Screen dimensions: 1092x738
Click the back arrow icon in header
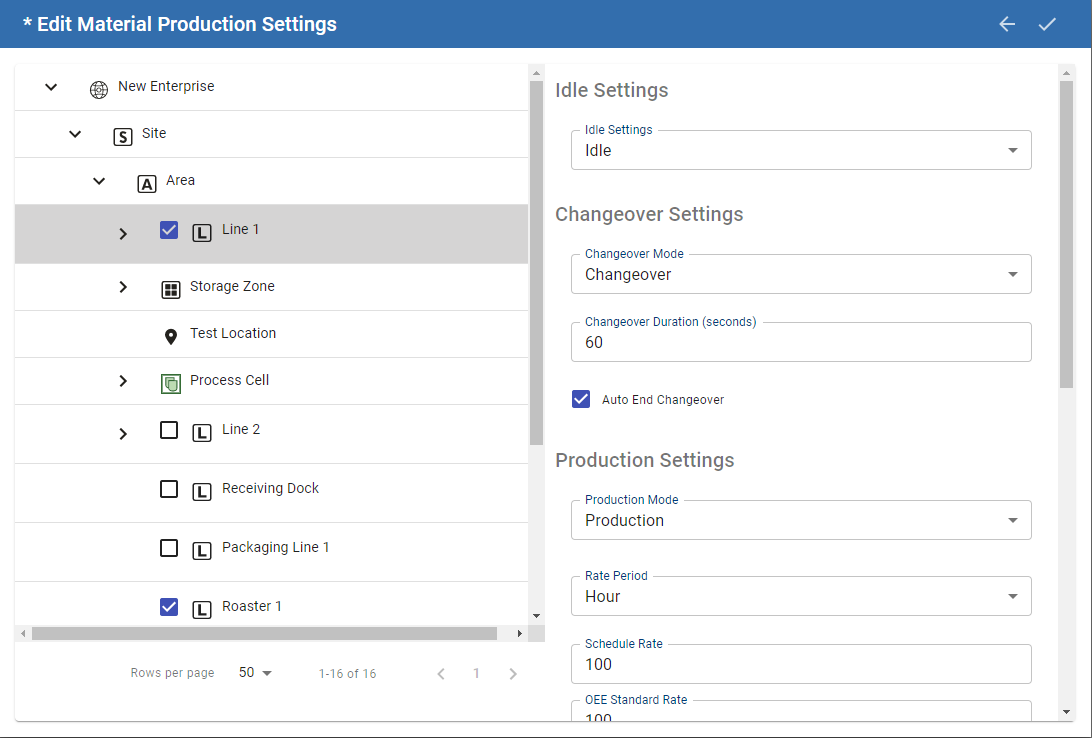point(1007,24)
